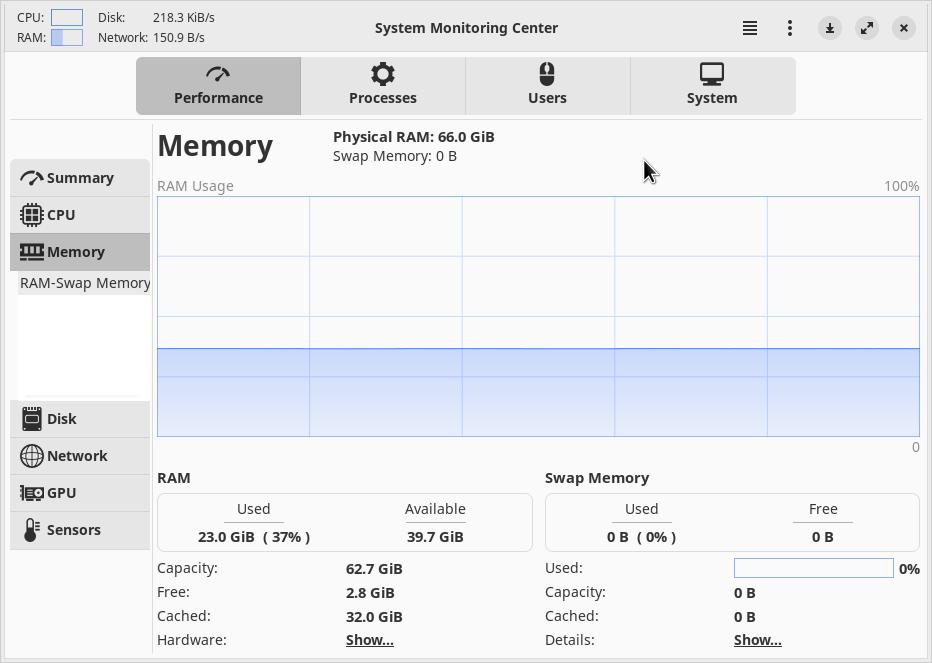Screen dimensions: 932x663
Task: Show RAM hardware details link
Action: [x=369, y=640]
